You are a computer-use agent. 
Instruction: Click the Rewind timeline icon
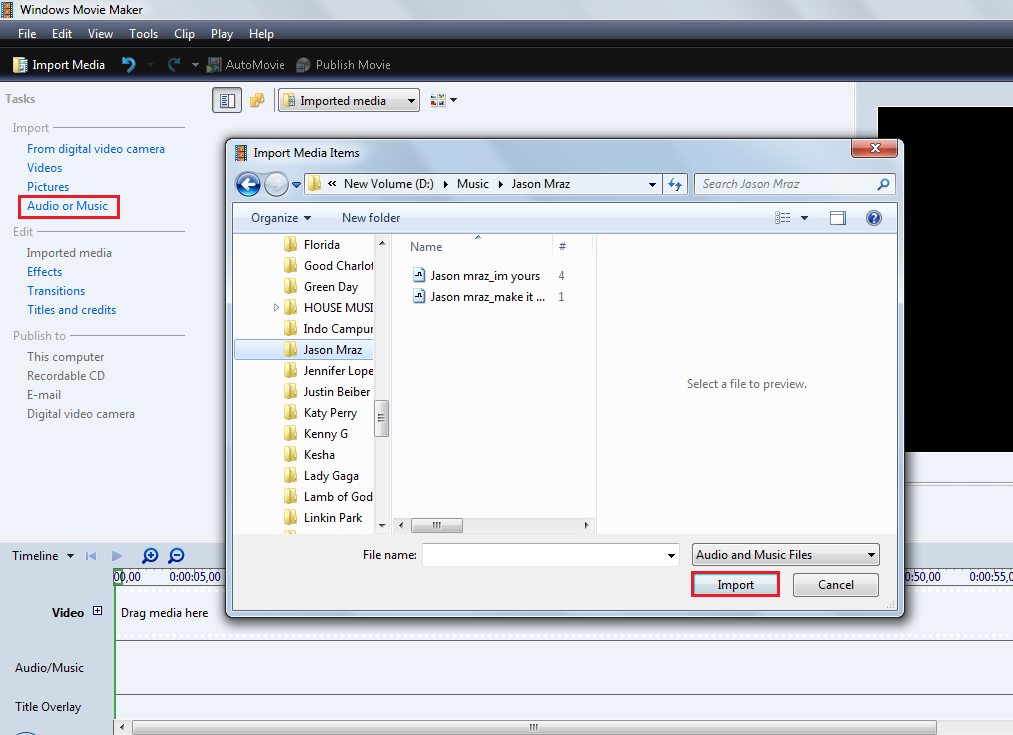tap(91, 555)
